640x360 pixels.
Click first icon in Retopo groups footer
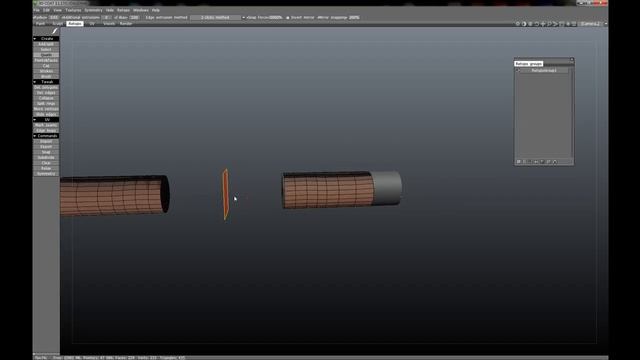(x=519, y=162)
